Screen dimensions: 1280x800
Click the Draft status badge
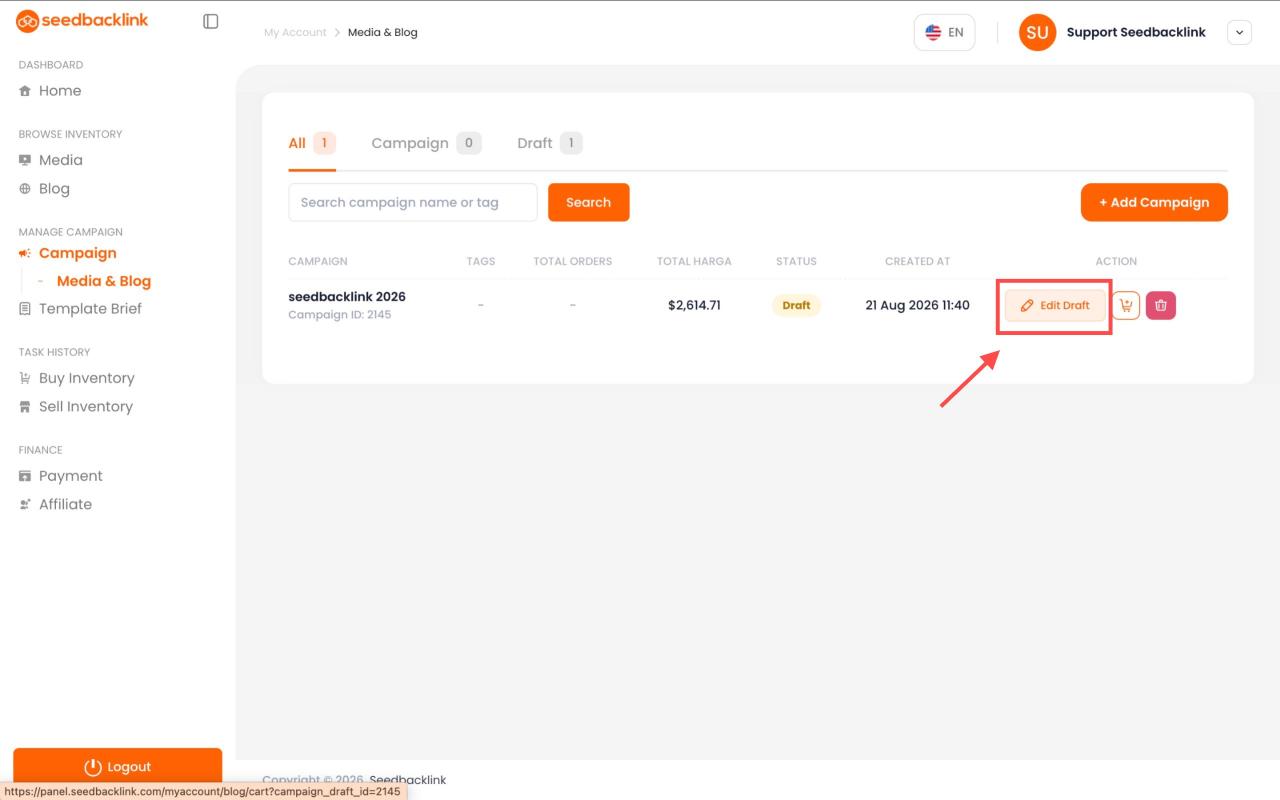pos(796,305)
